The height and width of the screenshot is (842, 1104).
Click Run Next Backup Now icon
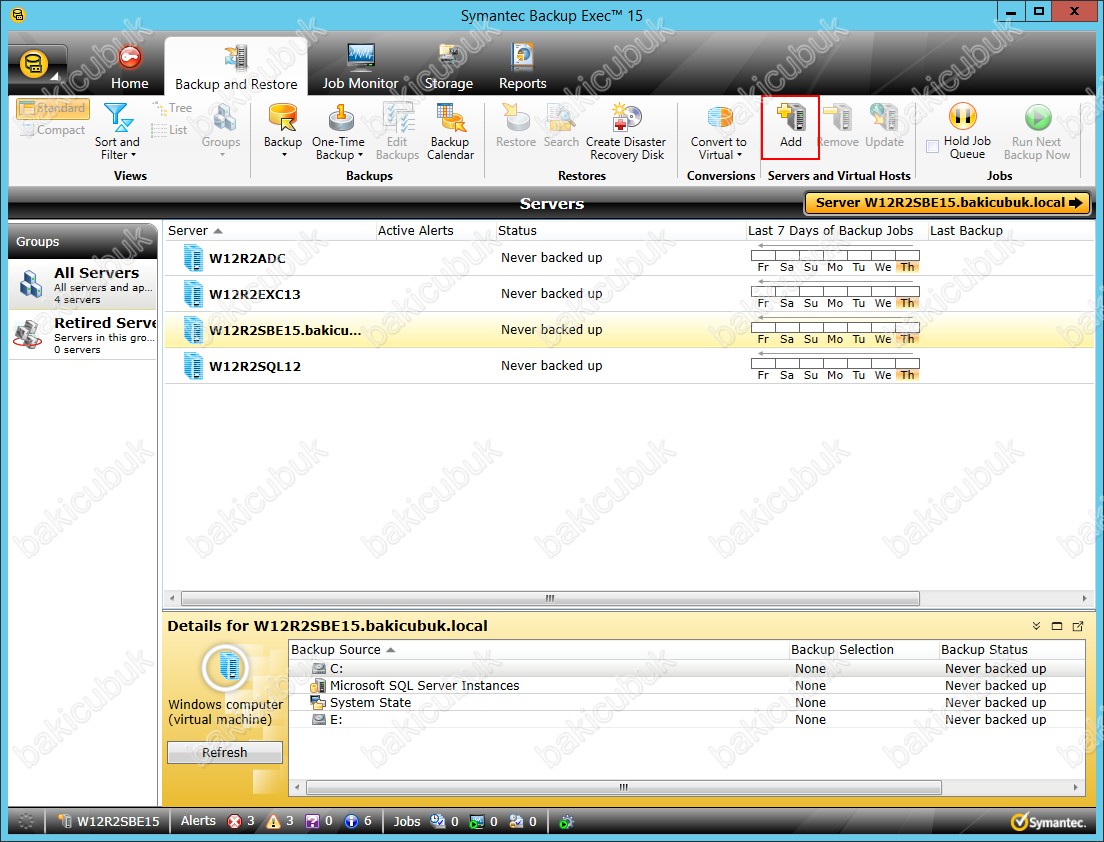1038,117
